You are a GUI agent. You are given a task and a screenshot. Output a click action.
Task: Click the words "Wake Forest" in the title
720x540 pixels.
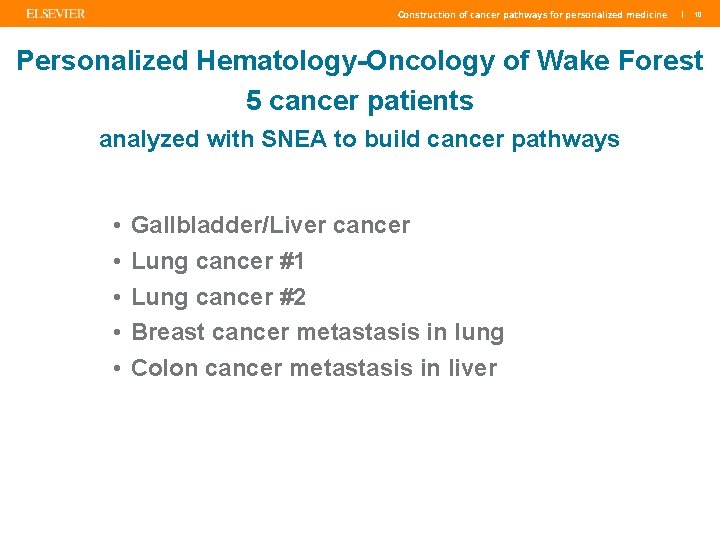(x=620, y=61)
